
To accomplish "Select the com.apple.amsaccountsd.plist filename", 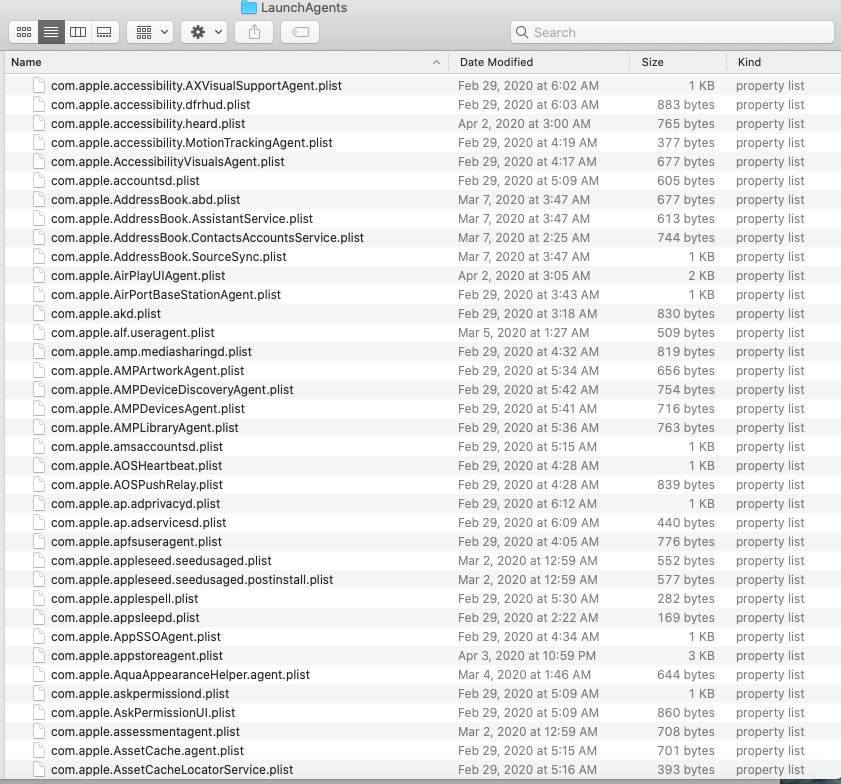I will pyautogui.click(x=137, y=447).
